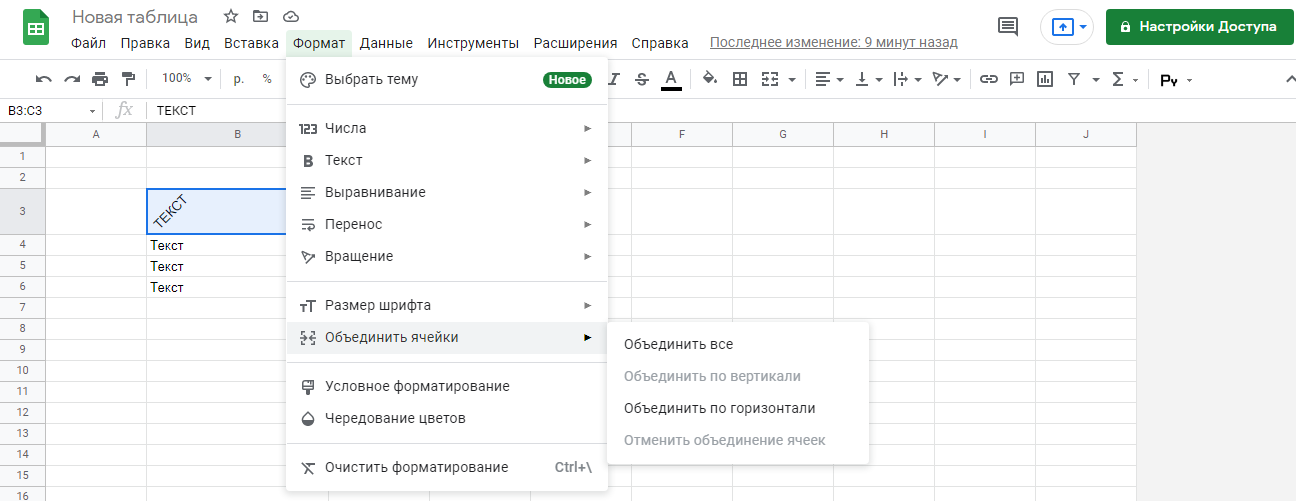Toggle the filter icon in toolbar
The image size is (1296, 501).
coord(1074,79)
